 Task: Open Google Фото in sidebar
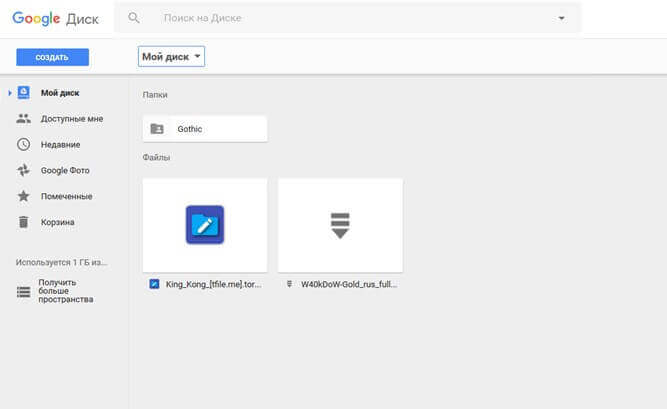(65, 171)
